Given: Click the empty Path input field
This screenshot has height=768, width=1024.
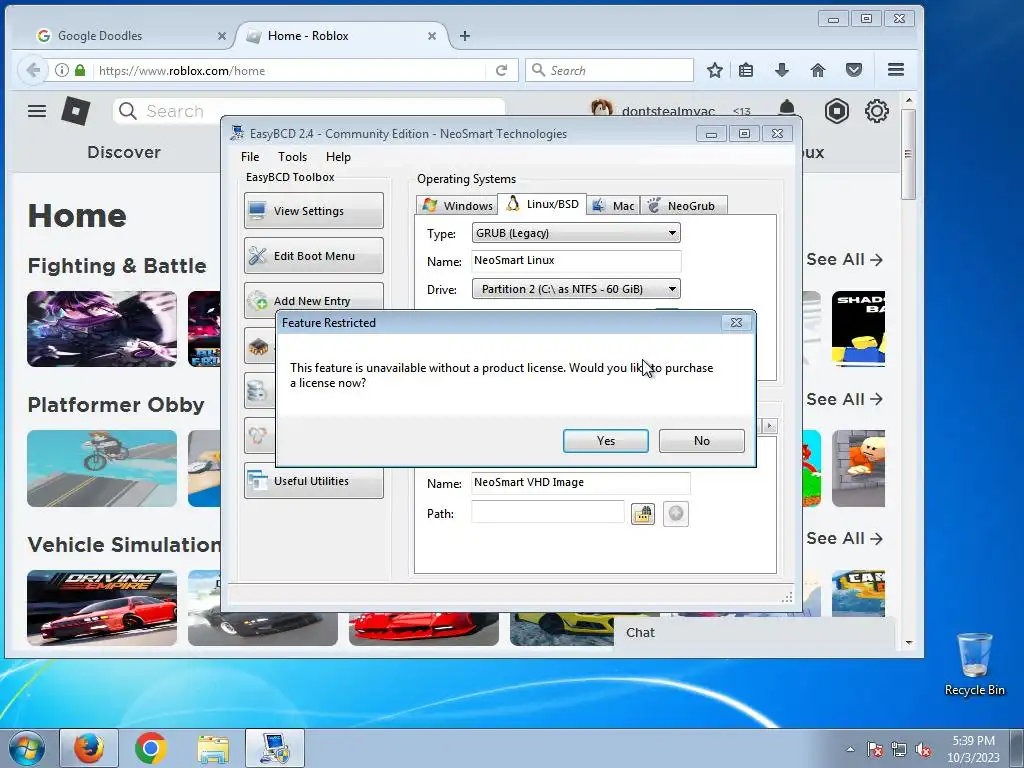Looking at the screenshot, I should [x=548, y=513].
